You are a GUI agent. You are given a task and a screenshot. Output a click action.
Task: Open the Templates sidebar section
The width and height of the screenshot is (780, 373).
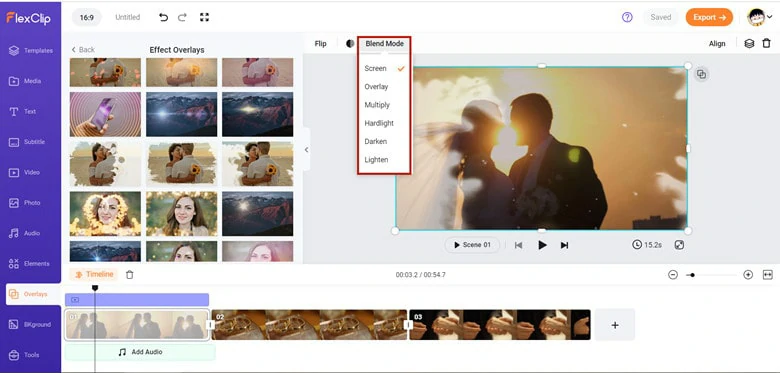pos(30,50)
